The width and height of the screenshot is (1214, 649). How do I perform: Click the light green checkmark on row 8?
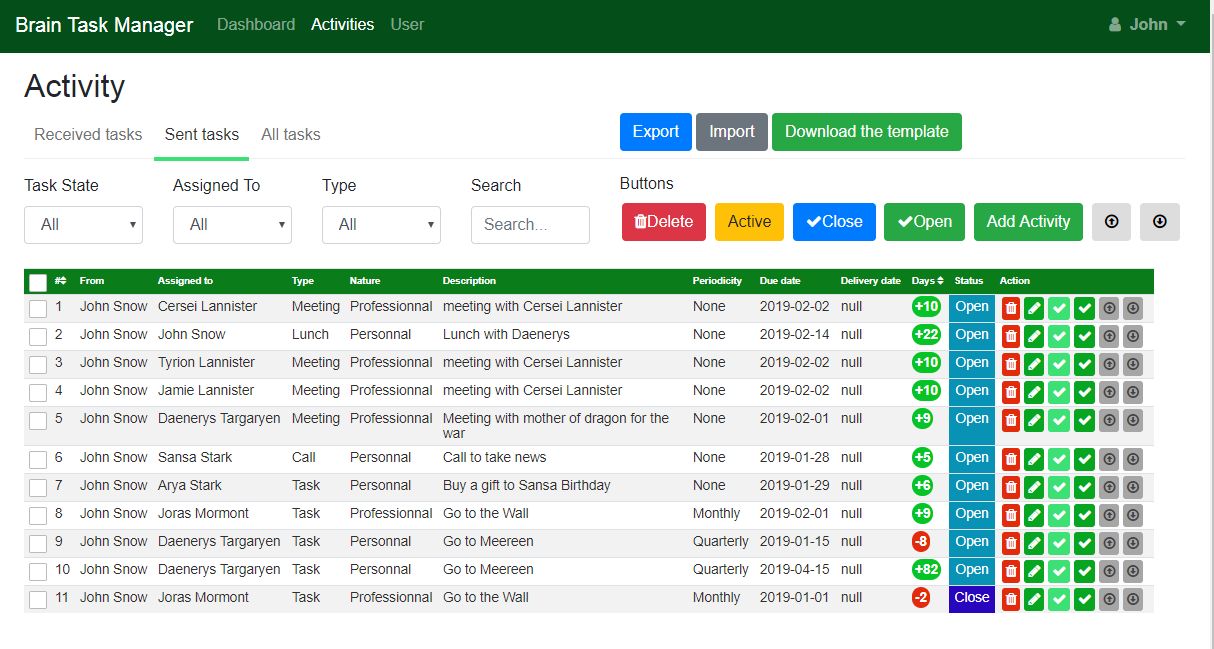point(1059,516)
